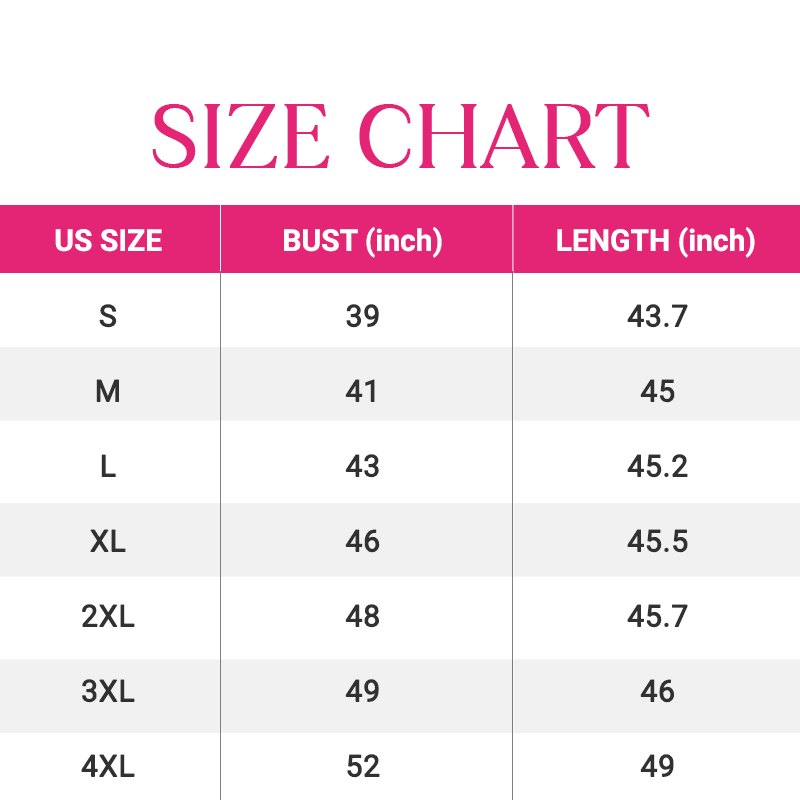The height and width of the screenshot is (800, 800).
Task: Click the M size row label
Action: 108,391
